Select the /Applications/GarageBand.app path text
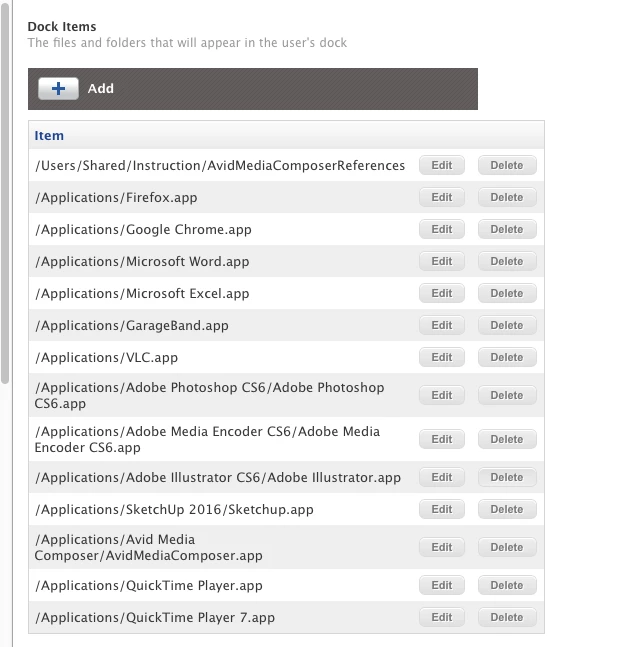Image resolution: width=638 pixels, height=647 pixels. coord(132,326)
